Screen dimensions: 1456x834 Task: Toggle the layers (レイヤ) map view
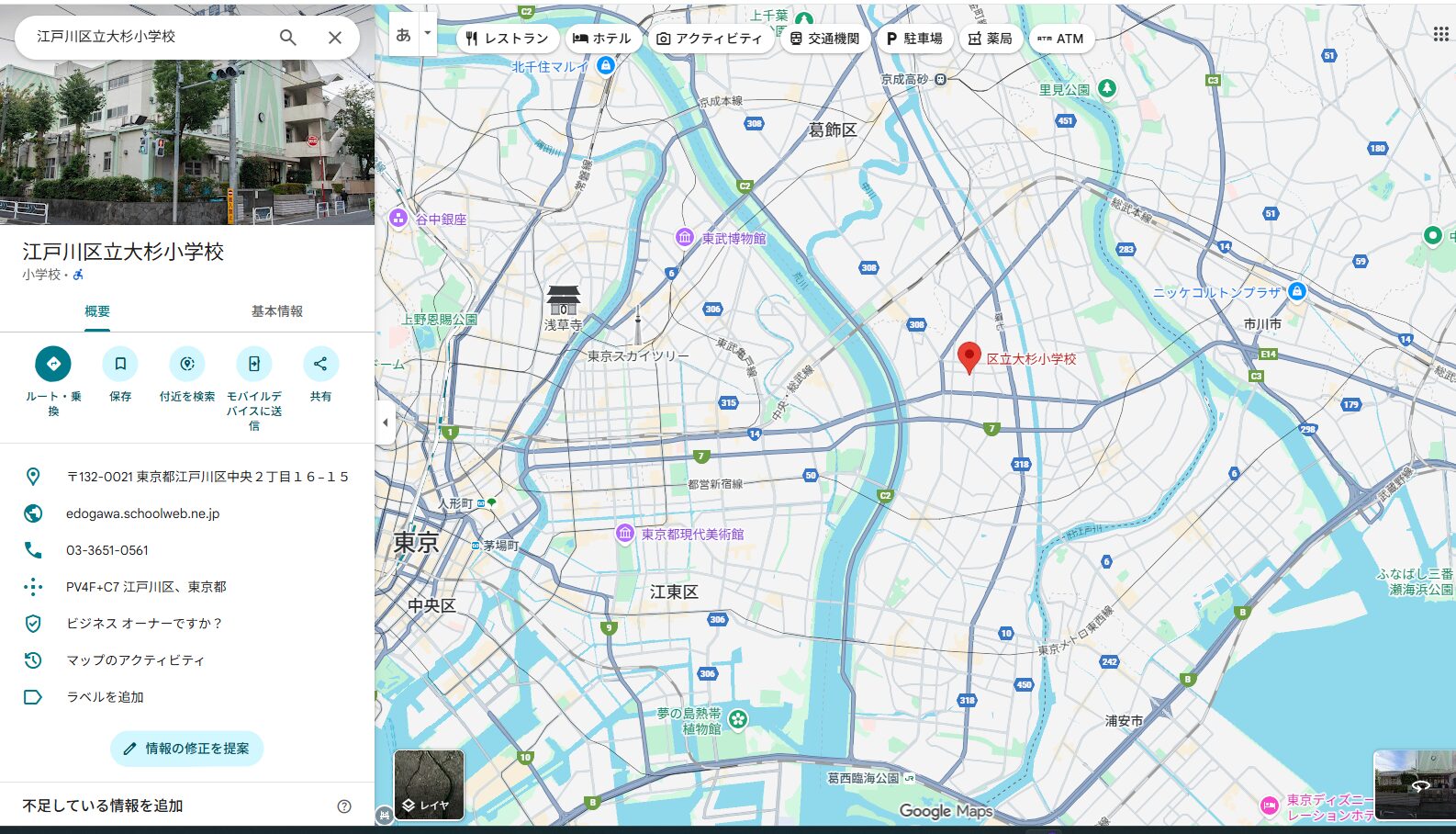(429, 785)
